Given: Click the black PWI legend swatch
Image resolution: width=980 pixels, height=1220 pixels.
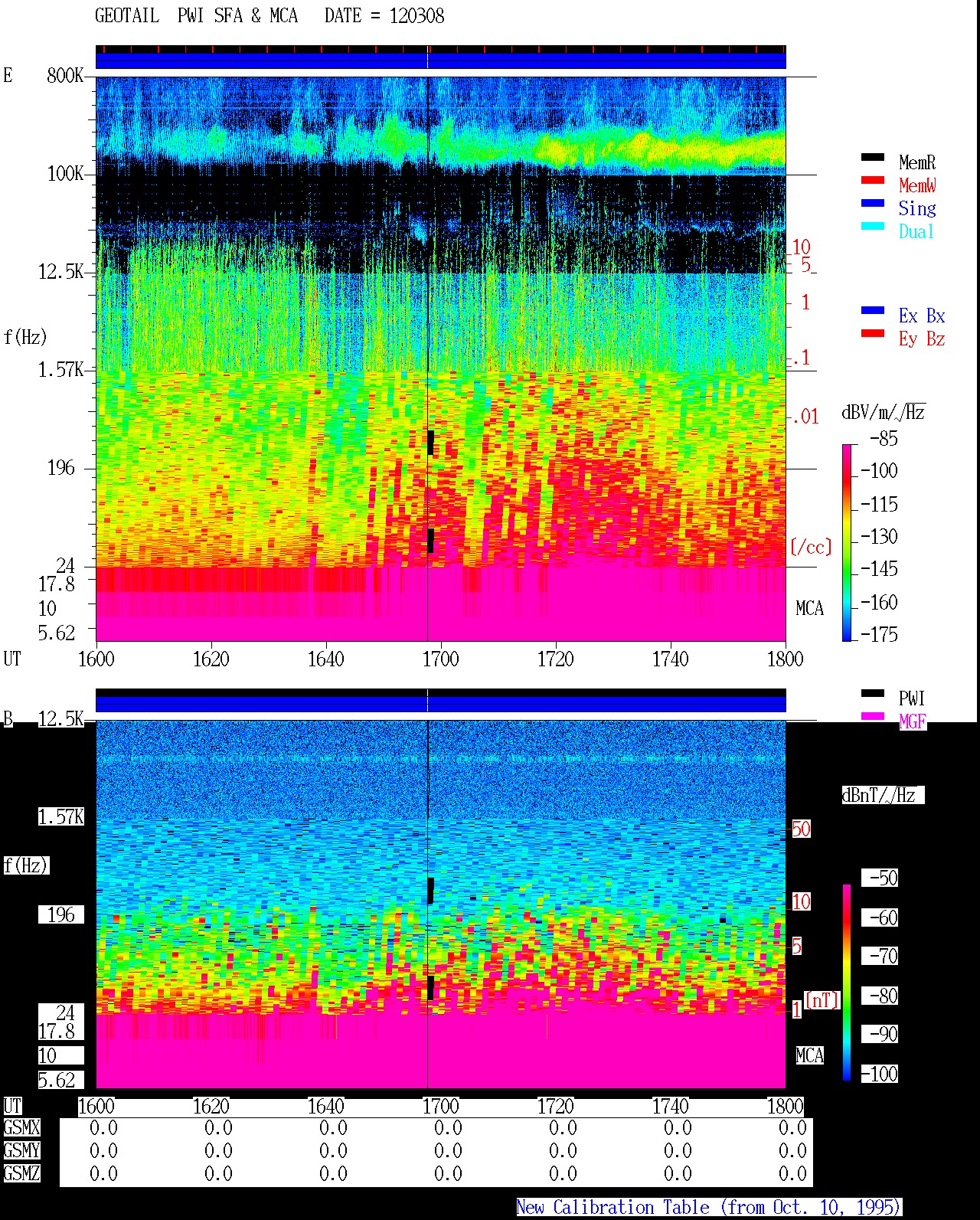Looking at the screenshot, I should coord(872,694).
